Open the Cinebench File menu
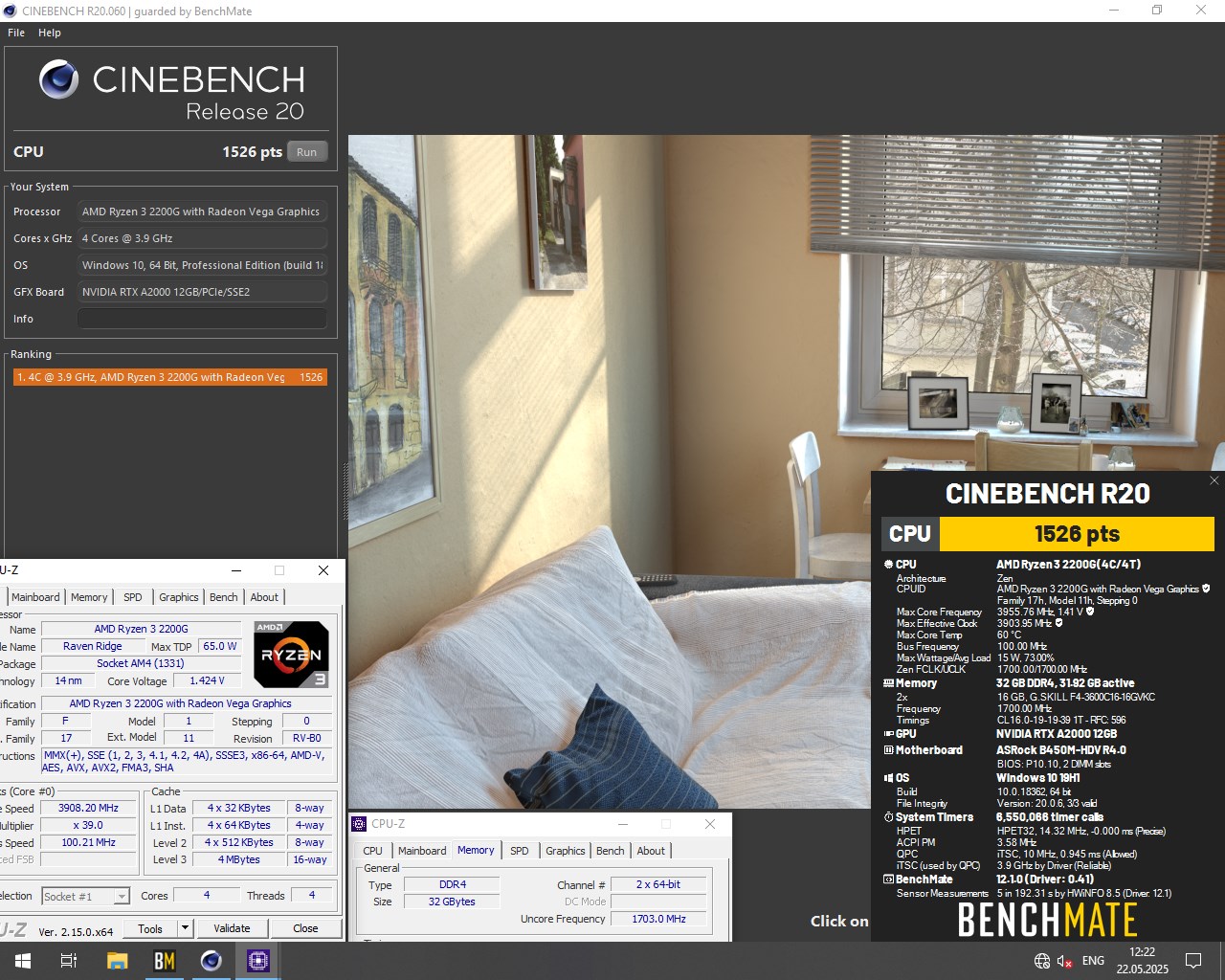This screenshot has width=1225, height=980. [16, 33]
